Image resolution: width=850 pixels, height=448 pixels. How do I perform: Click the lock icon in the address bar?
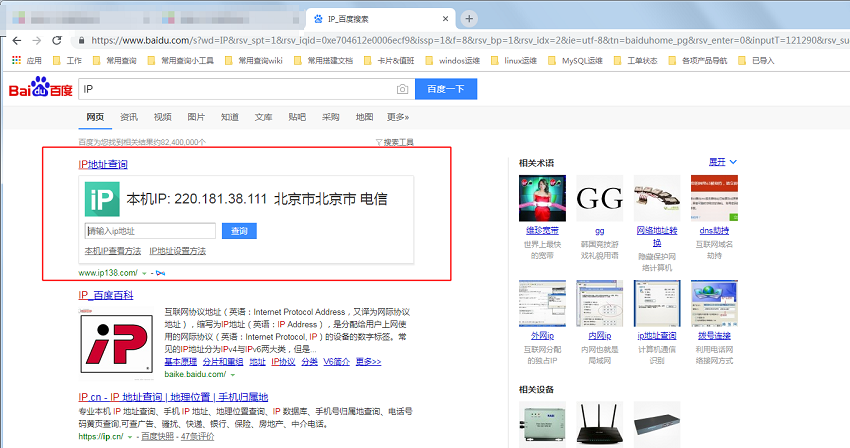coord(81,40)
